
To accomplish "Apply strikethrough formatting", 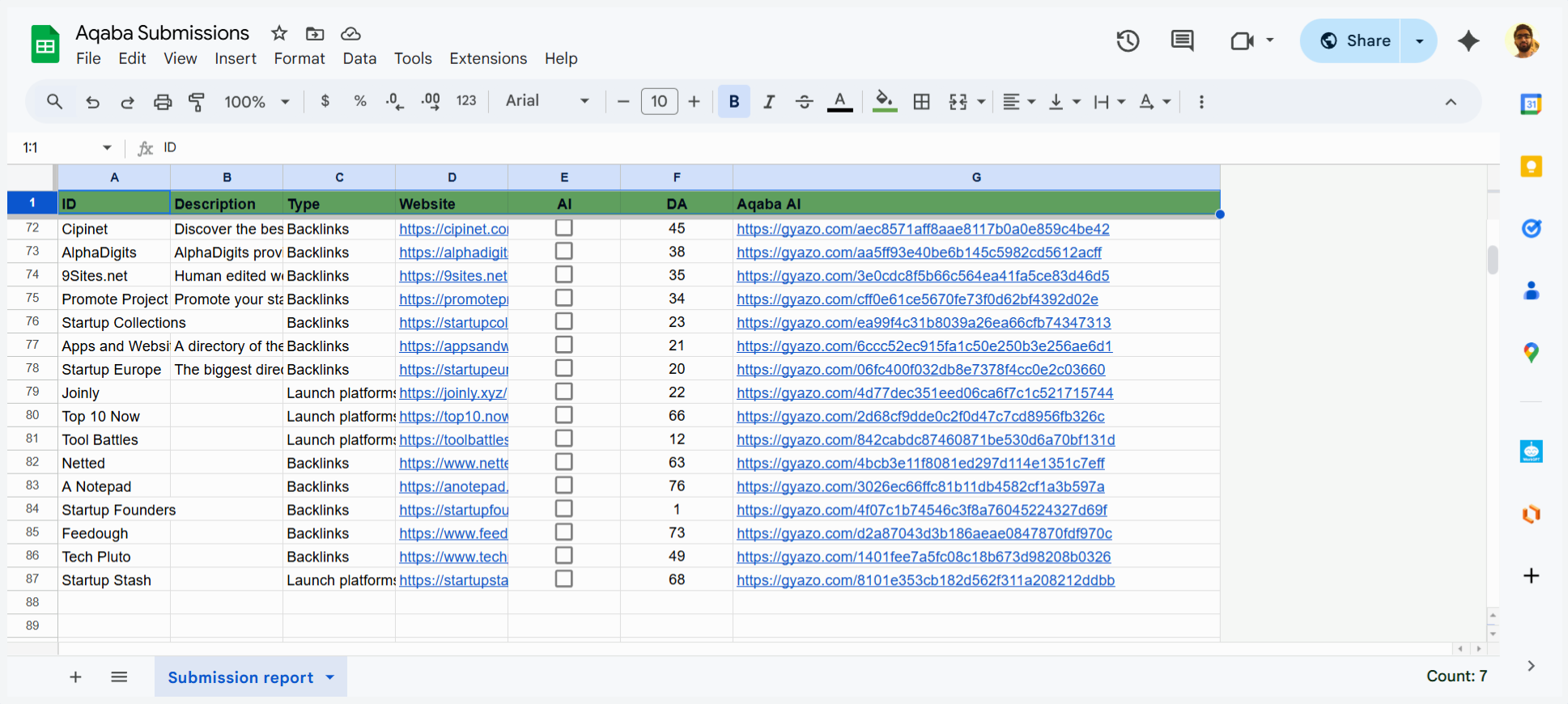I will [x=804, y=102].
